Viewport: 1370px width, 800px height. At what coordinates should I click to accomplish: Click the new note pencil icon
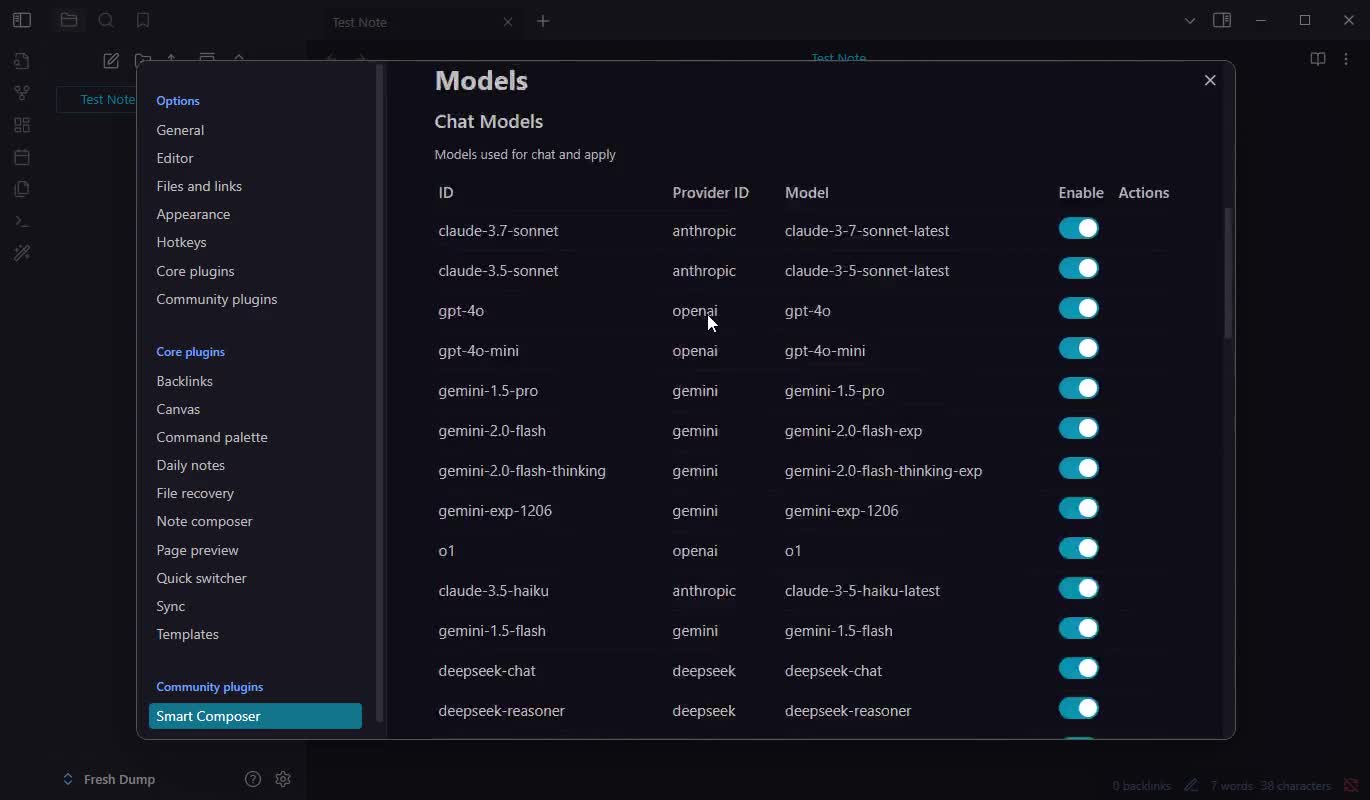[111, 60]
